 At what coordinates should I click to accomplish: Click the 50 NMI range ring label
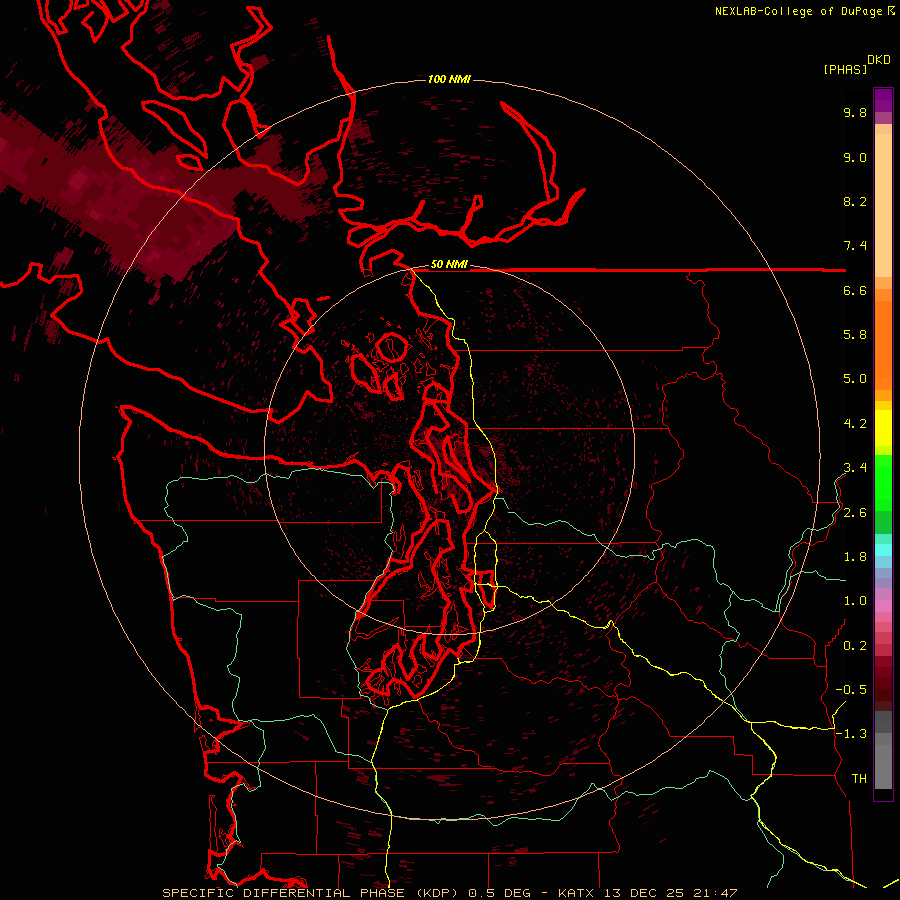point(449,265)
